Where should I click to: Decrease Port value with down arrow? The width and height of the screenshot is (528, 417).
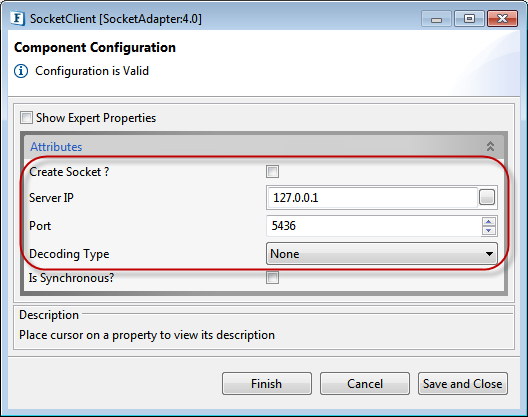pyautogui.click(x=489, y=230)
